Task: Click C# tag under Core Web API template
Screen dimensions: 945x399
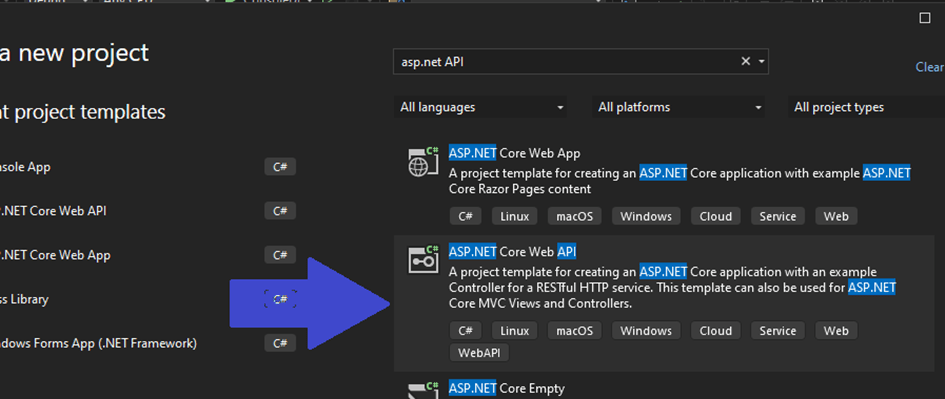Action: tap(465, 330)
